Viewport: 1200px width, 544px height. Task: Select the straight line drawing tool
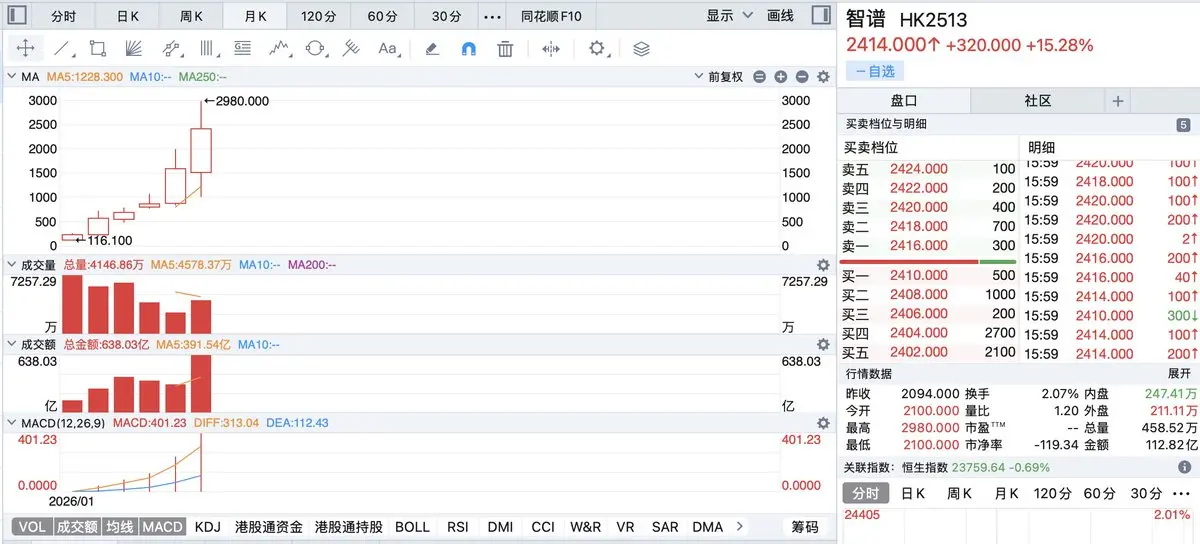[62, 48]
